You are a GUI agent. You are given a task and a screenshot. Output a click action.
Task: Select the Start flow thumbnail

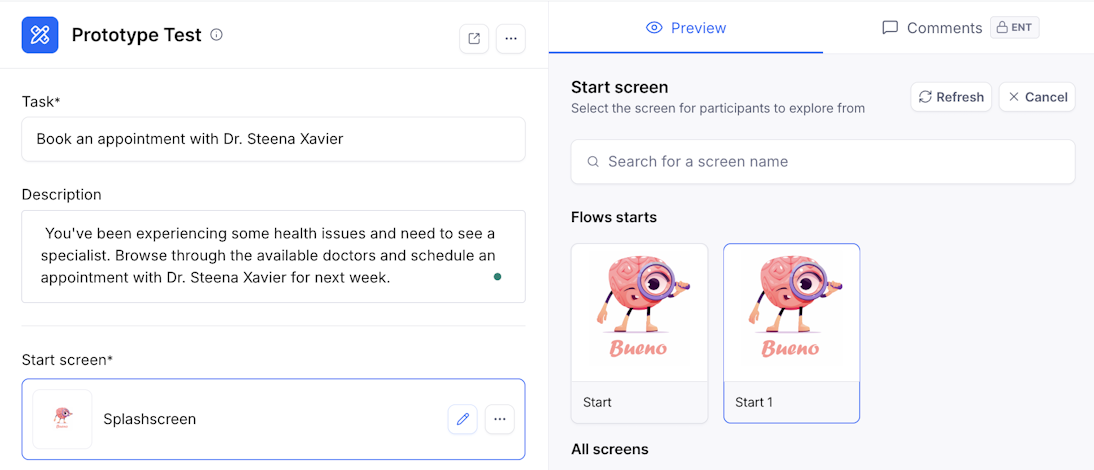[639, 333]
